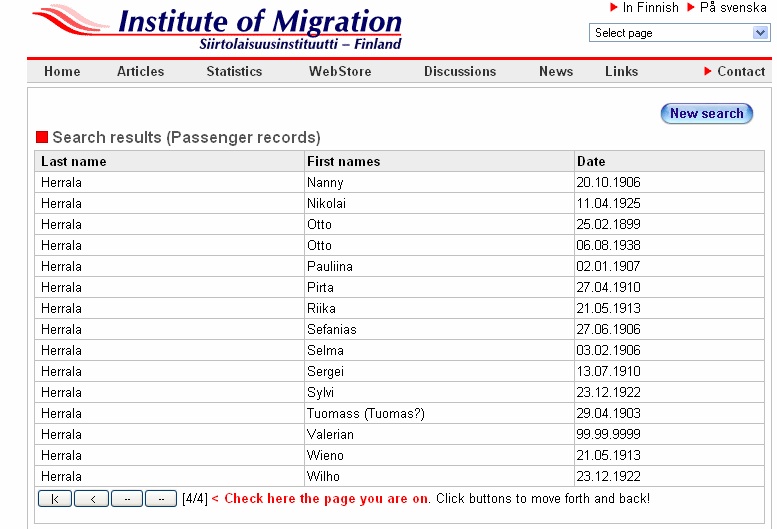Open the Statistics menu
The image size is (777, 529).
[x=234, y=72]
